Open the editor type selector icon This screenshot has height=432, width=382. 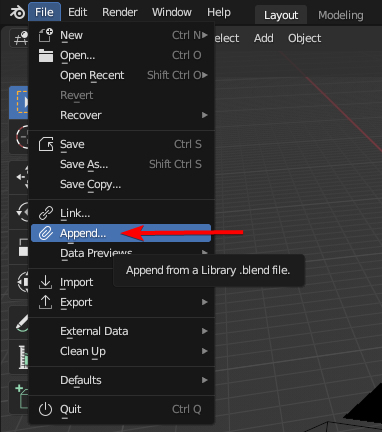20,38
